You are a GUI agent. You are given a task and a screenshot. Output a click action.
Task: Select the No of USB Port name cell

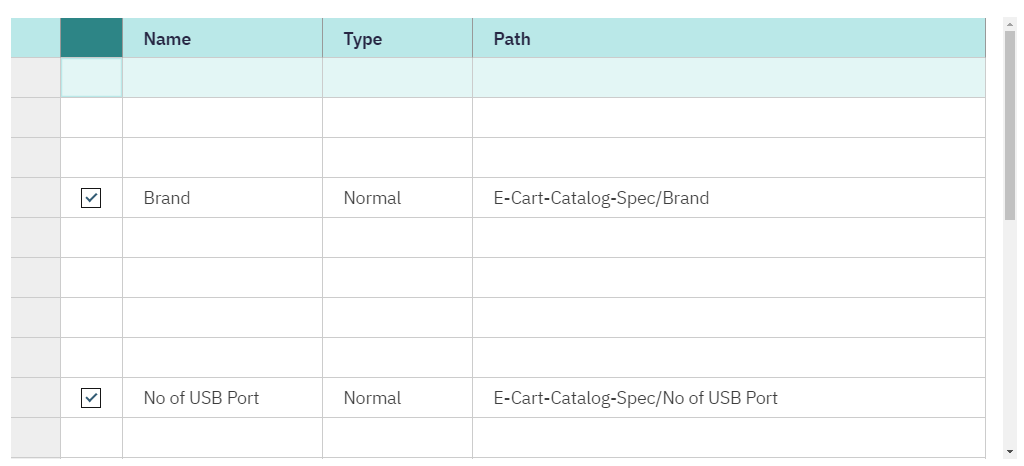point(223,397)
